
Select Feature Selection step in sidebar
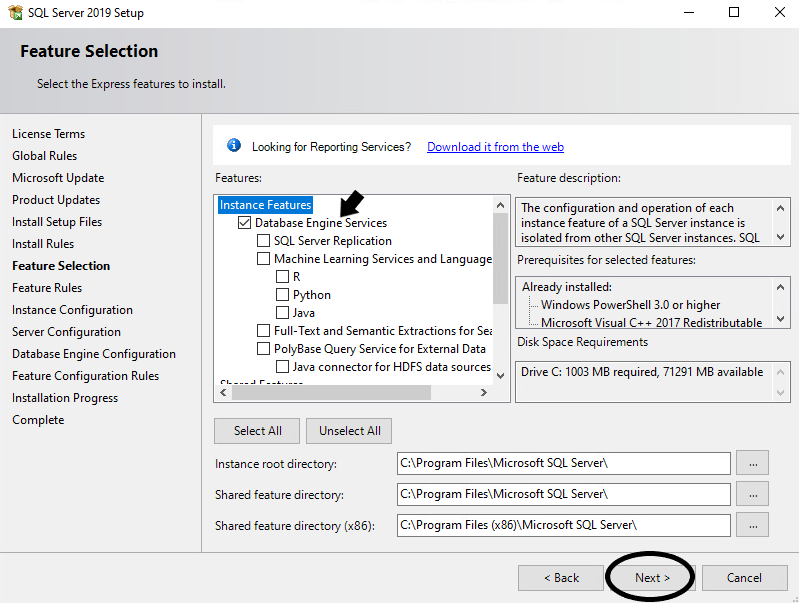point(61,266)
